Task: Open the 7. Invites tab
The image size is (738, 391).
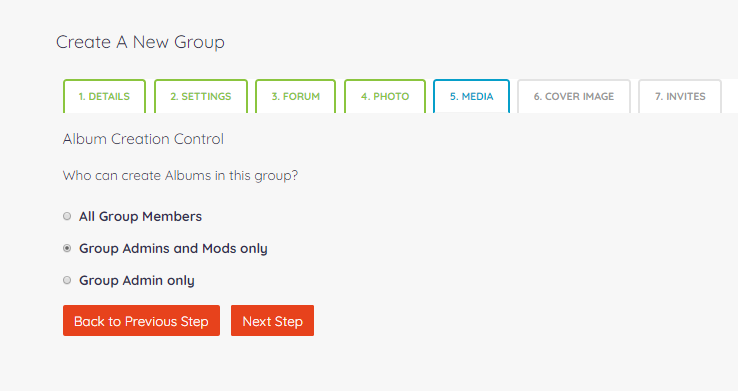Action: pyautogui.click(x=680, y=96)
